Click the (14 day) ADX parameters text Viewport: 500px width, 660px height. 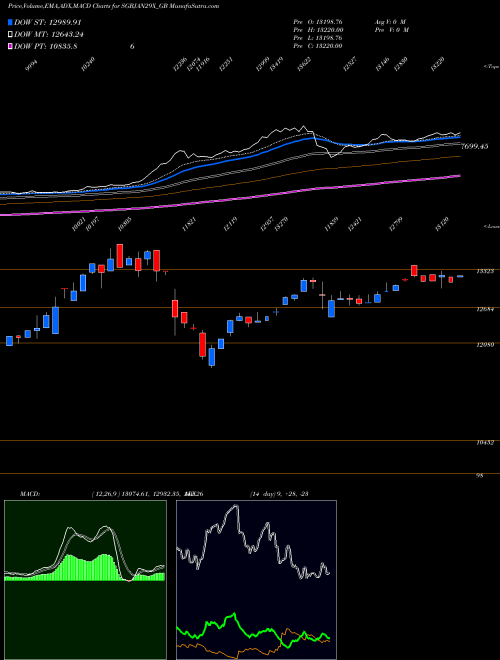pos(265,494)
